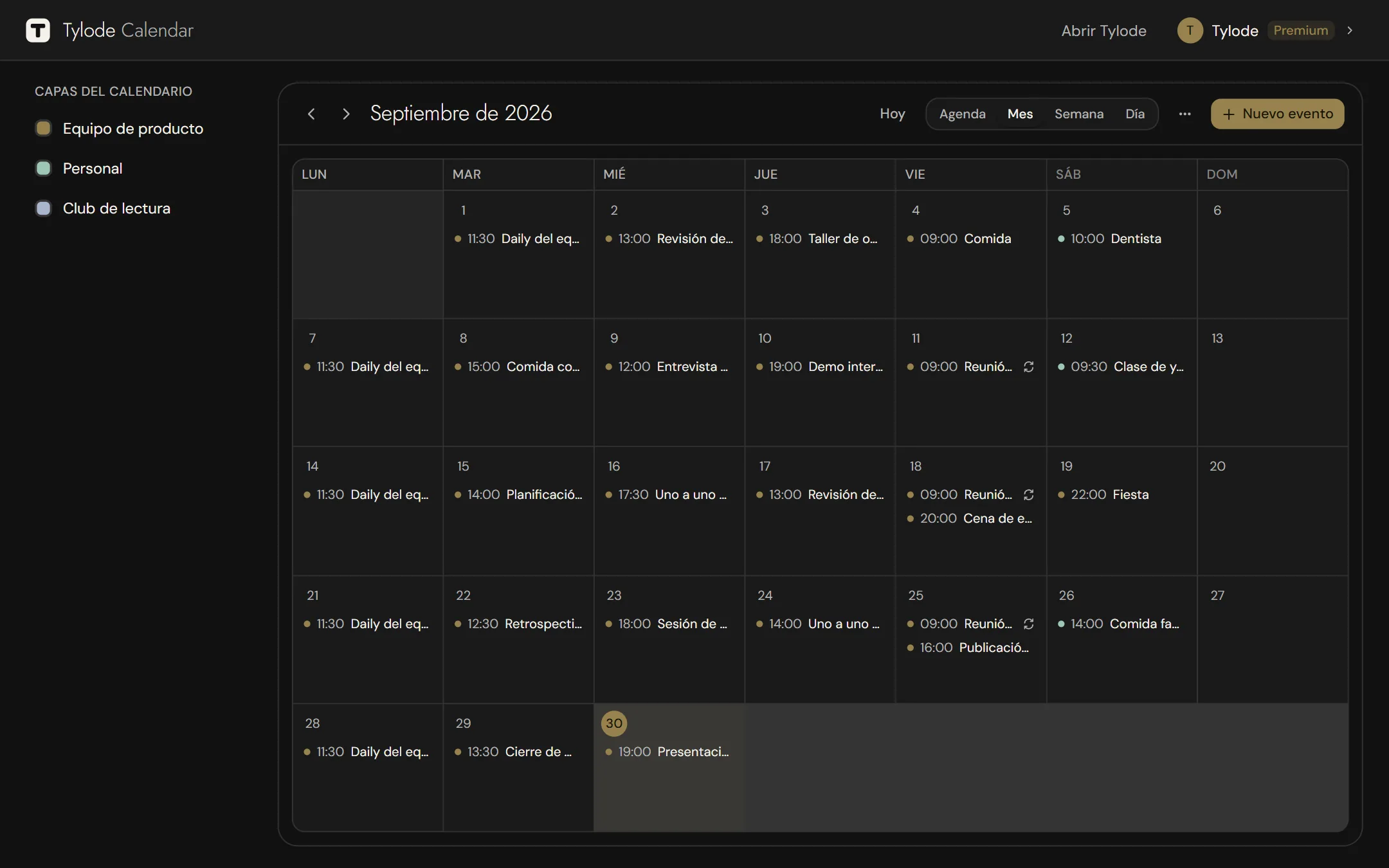Switch to Día view
Screen dimensions: 1389x868
click(x=1134, y=114)
